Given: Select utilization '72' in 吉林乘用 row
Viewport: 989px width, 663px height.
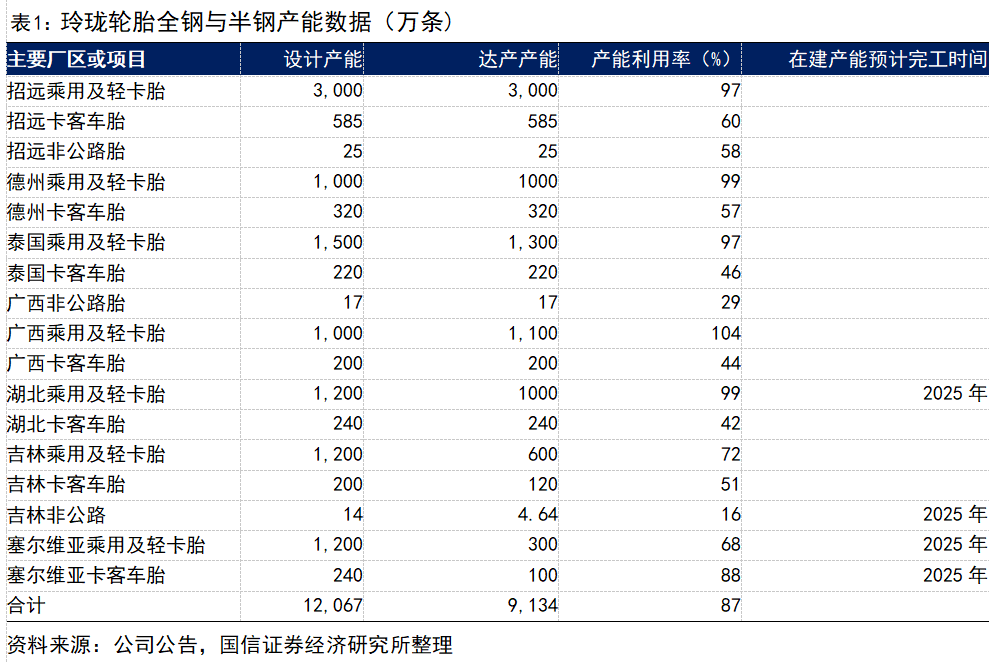Looking at the screenshot, I should [731, 454].
